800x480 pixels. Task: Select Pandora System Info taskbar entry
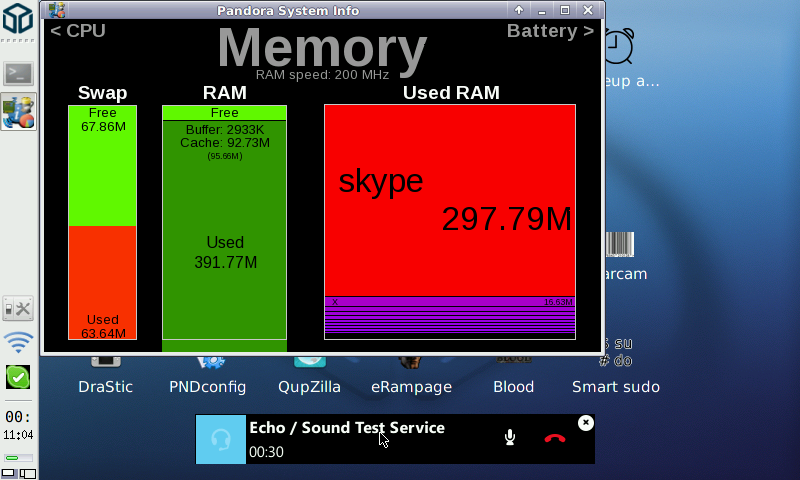point(18,112)
